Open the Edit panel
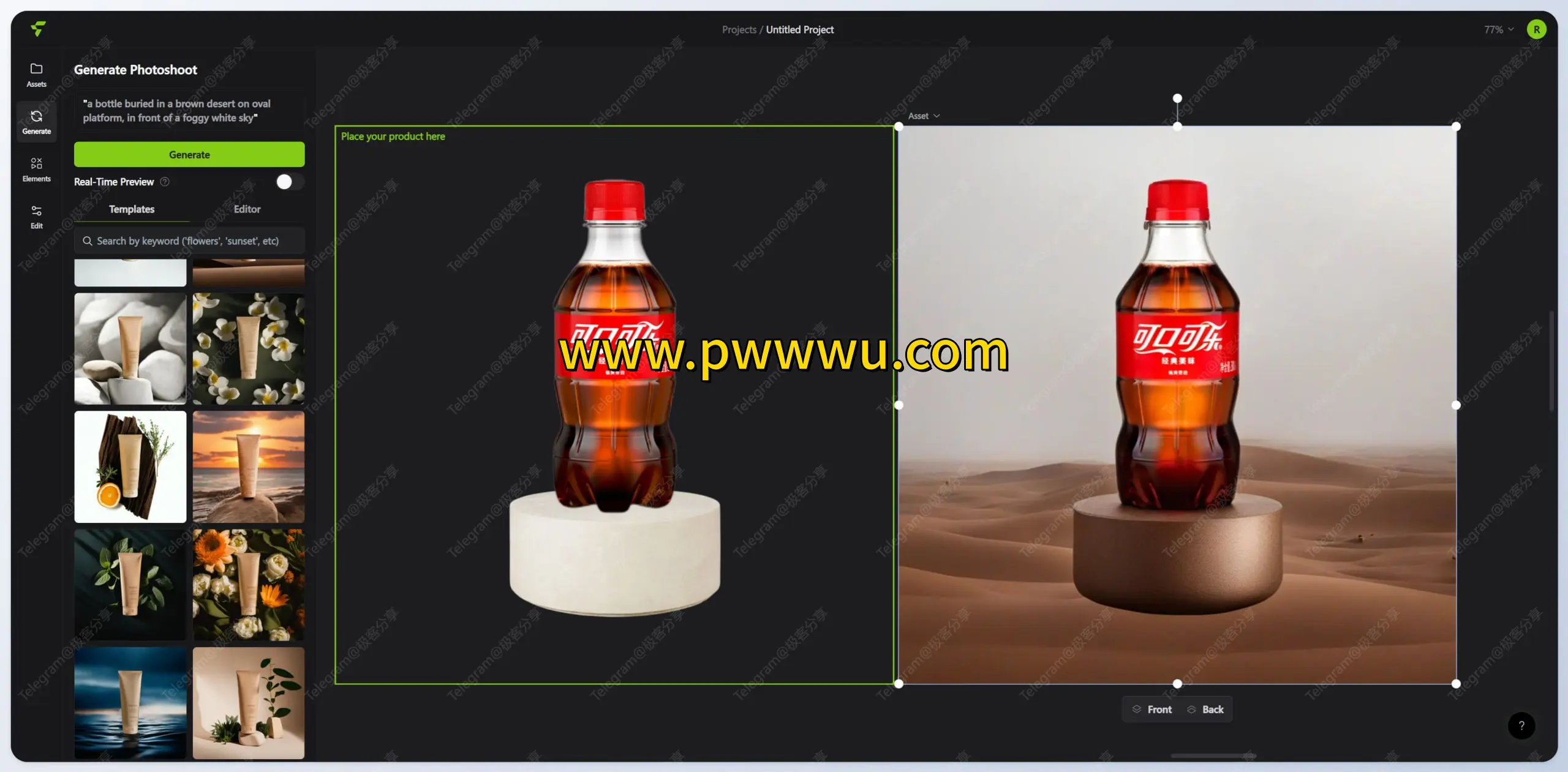This screenshot has height=772, width=1568. [36, 215]
